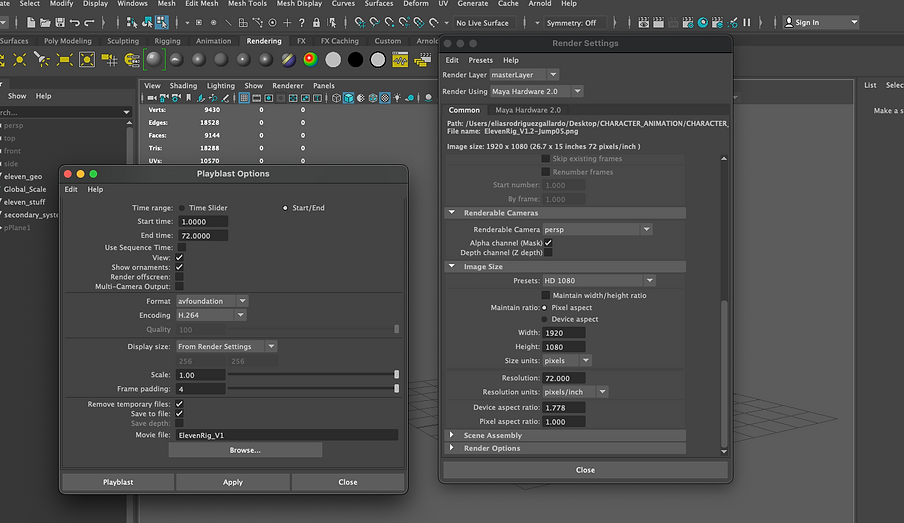Create an area light from Rendering shelf
This screenshot has height=523, width=904.
[64, 59]
